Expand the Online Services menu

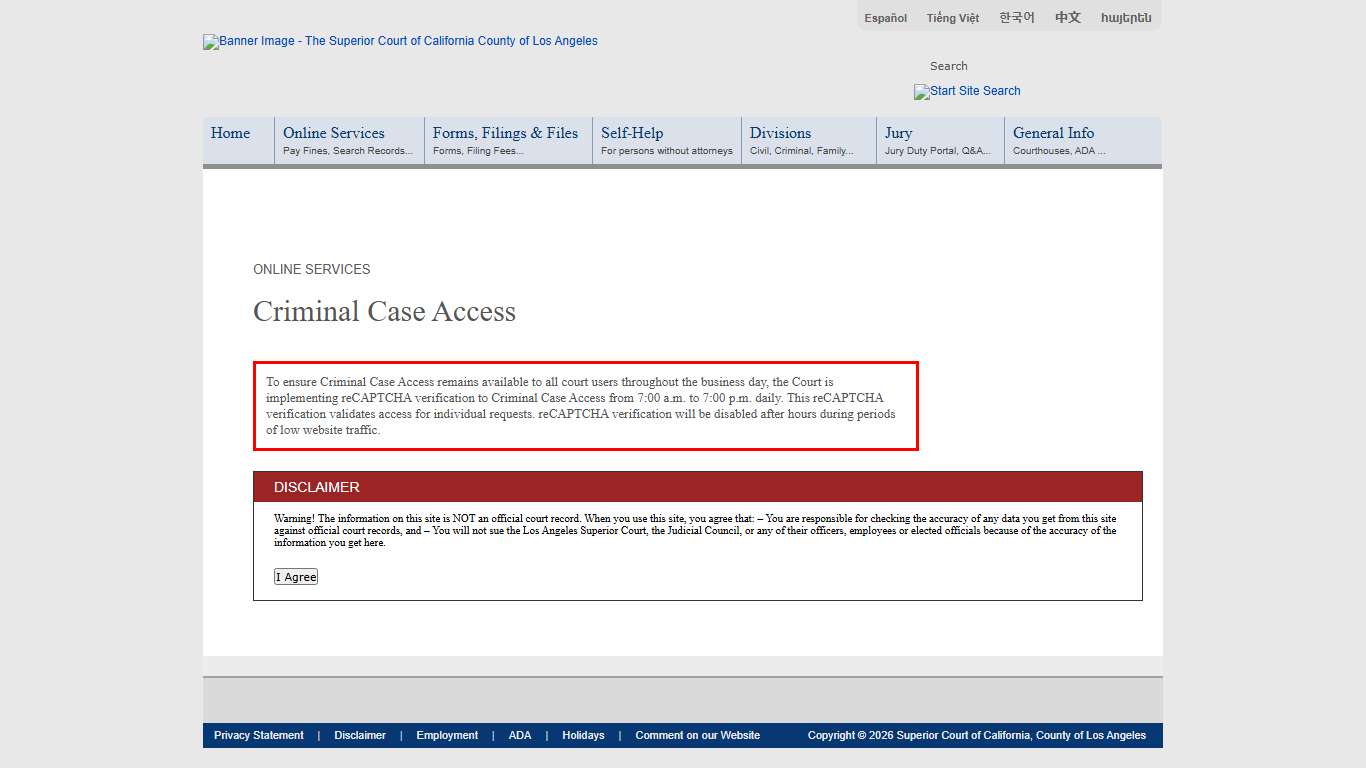[334, 133]
